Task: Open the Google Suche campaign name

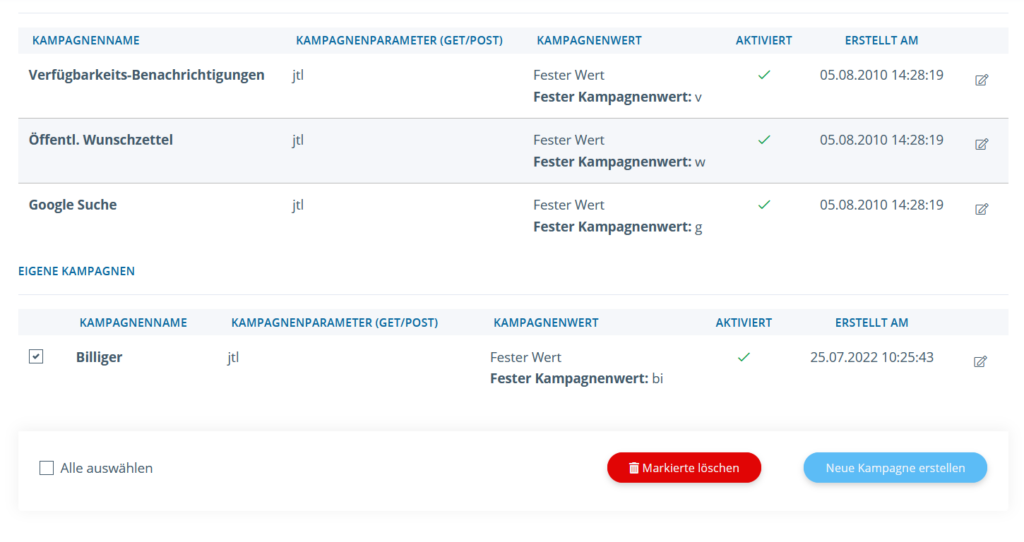Action: pos(72,205)
